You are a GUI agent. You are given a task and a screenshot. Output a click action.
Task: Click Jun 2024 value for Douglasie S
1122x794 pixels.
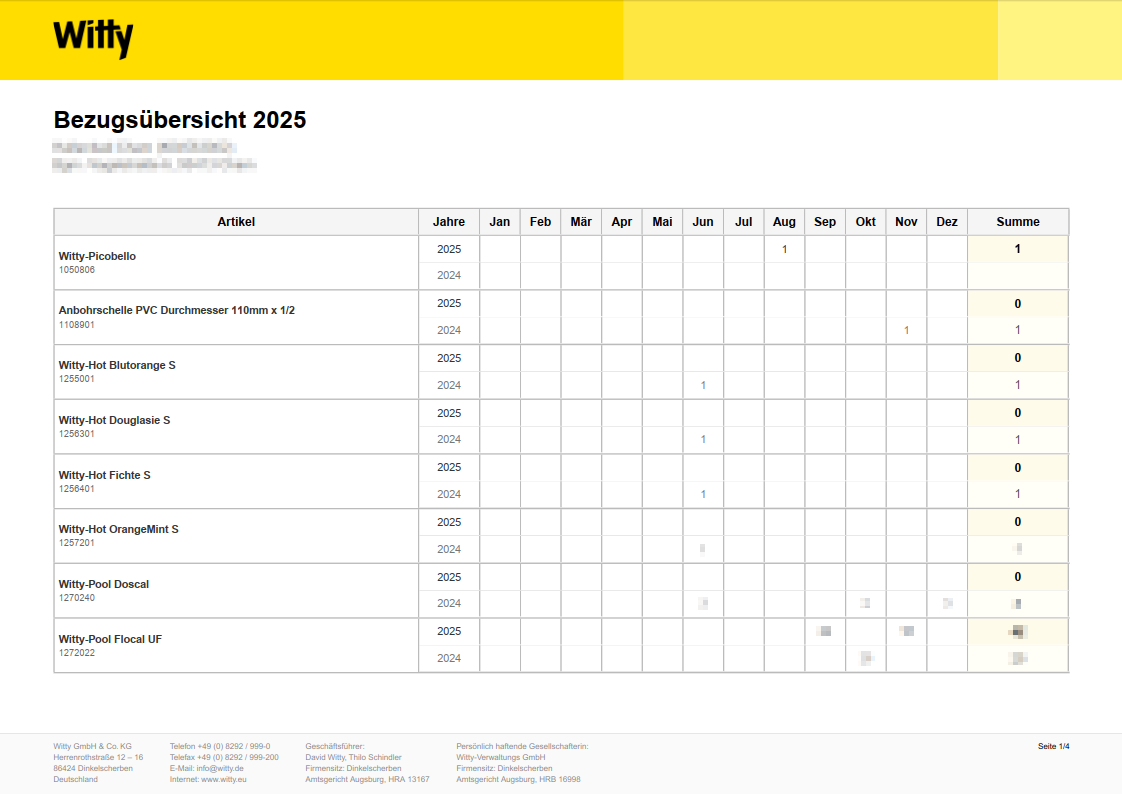[x=703, y=440]
